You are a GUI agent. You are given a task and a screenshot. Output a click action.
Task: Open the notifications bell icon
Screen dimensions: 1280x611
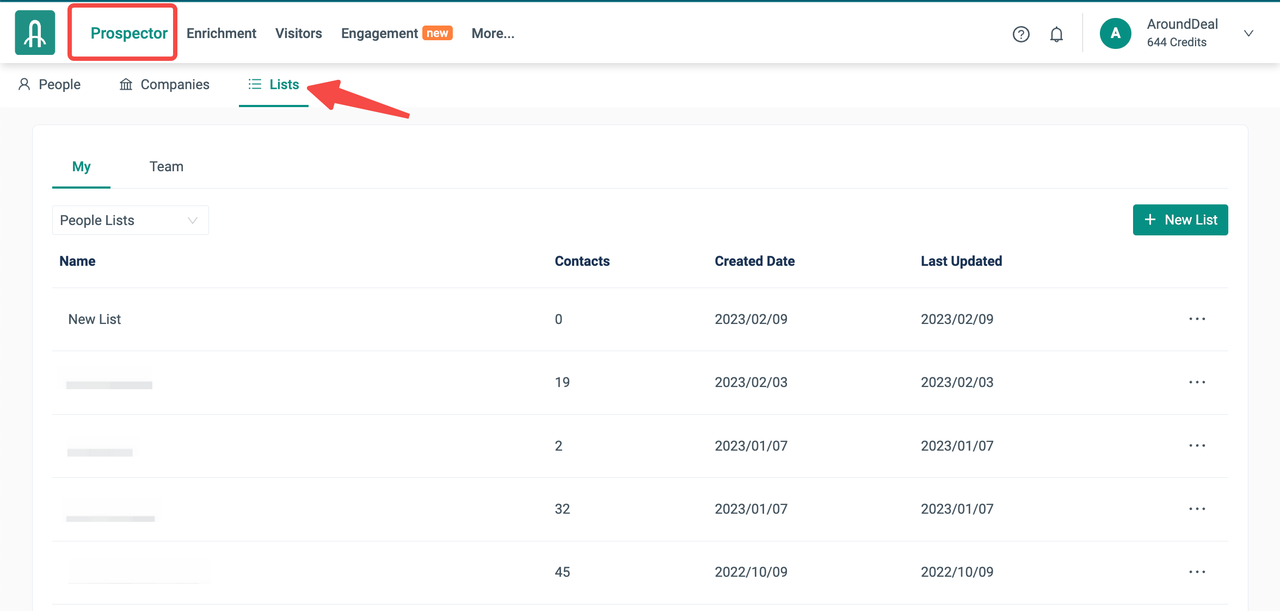pyautogui.click(x=1056, y=34)
